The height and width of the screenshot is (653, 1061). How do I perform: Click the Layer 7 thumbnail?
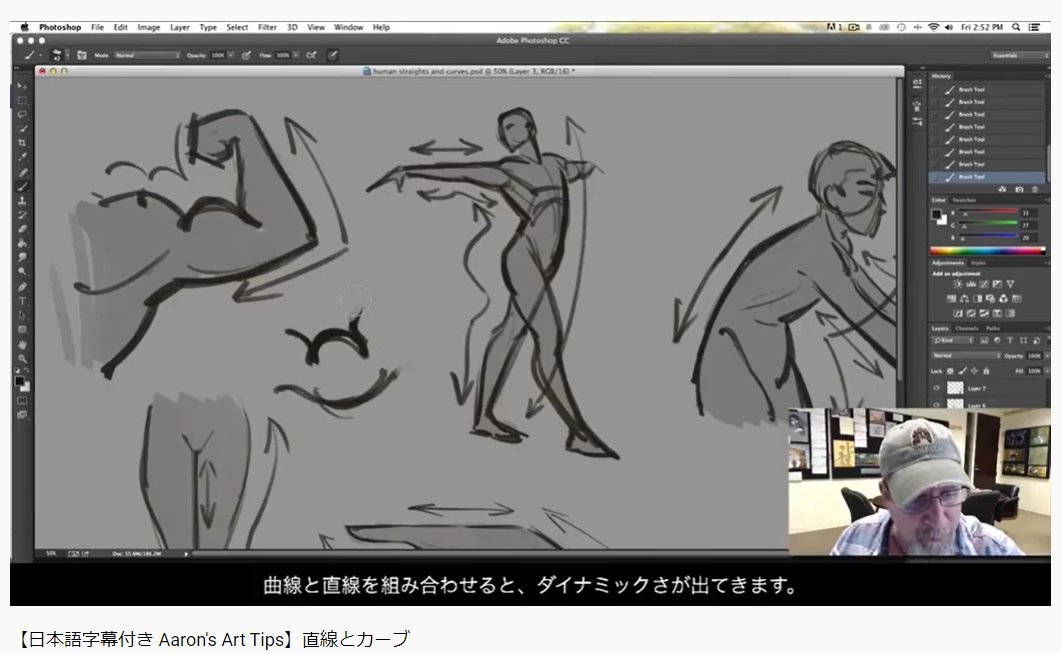955,388
